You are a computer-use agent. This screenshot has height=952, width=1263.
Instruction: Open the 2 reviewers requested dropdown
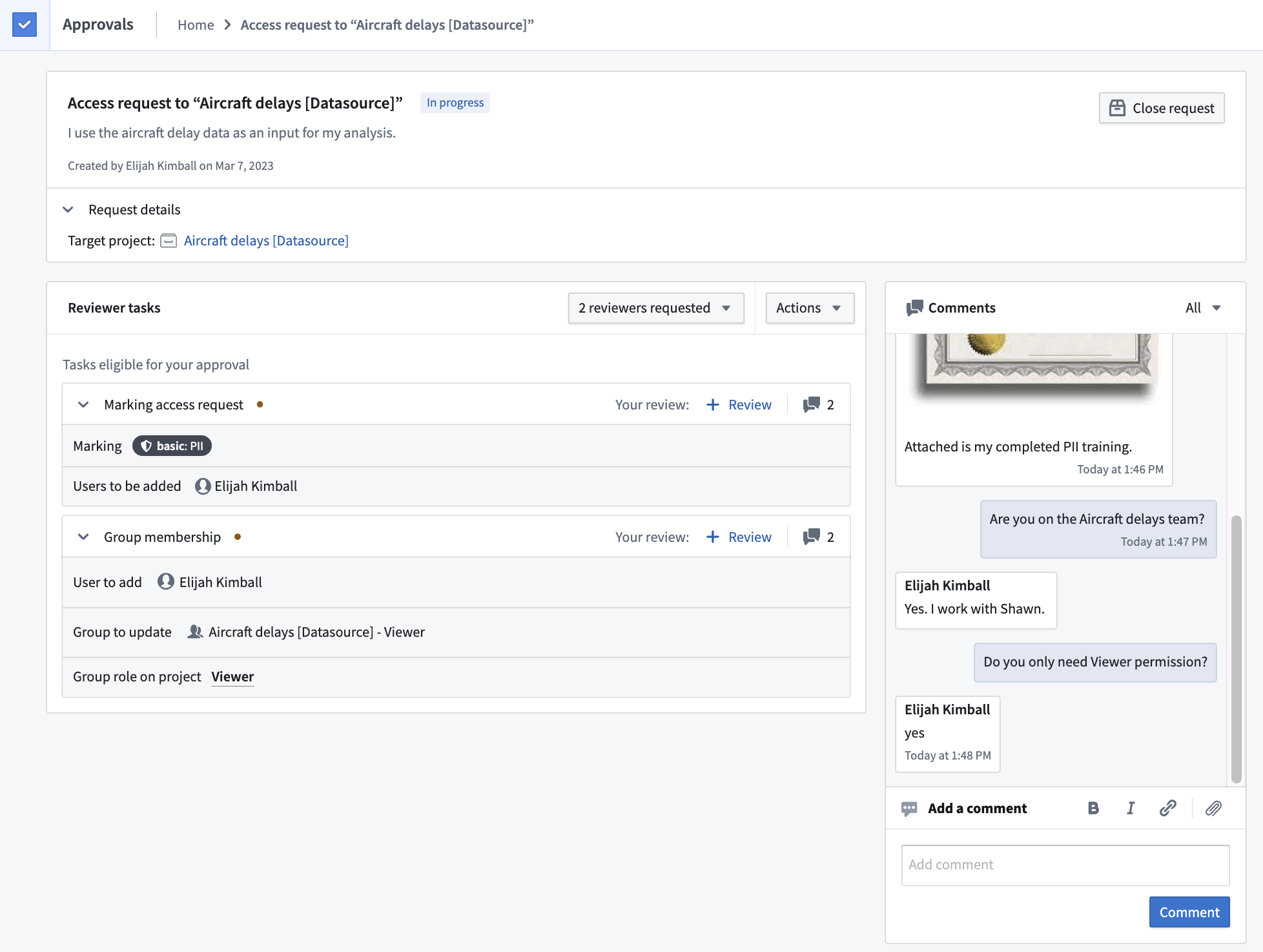(656, 308)
